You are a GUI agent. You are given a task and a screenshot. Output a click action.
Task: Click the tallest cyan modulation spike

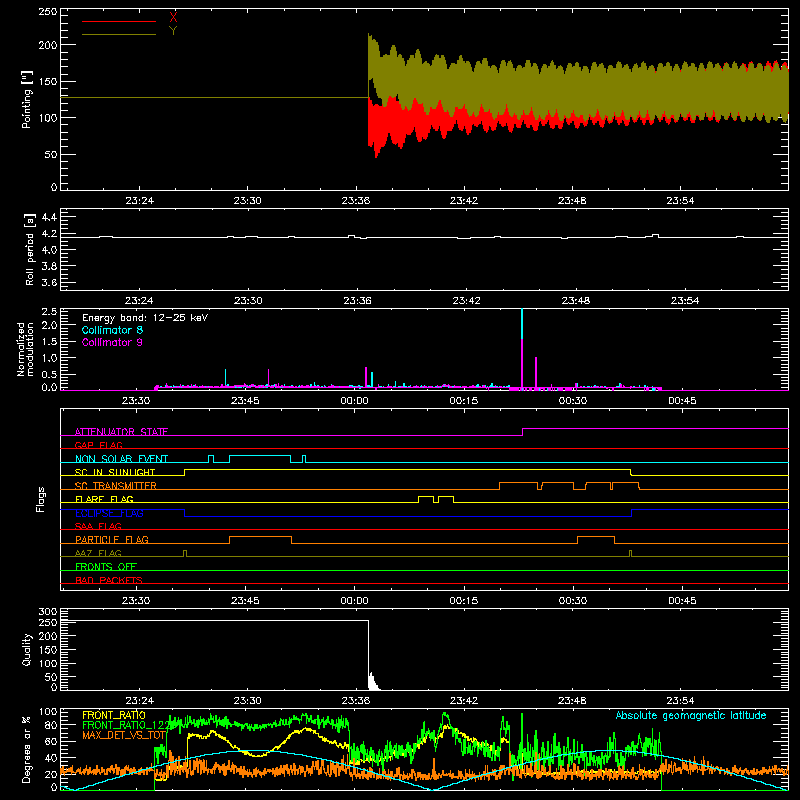(522, 323)
